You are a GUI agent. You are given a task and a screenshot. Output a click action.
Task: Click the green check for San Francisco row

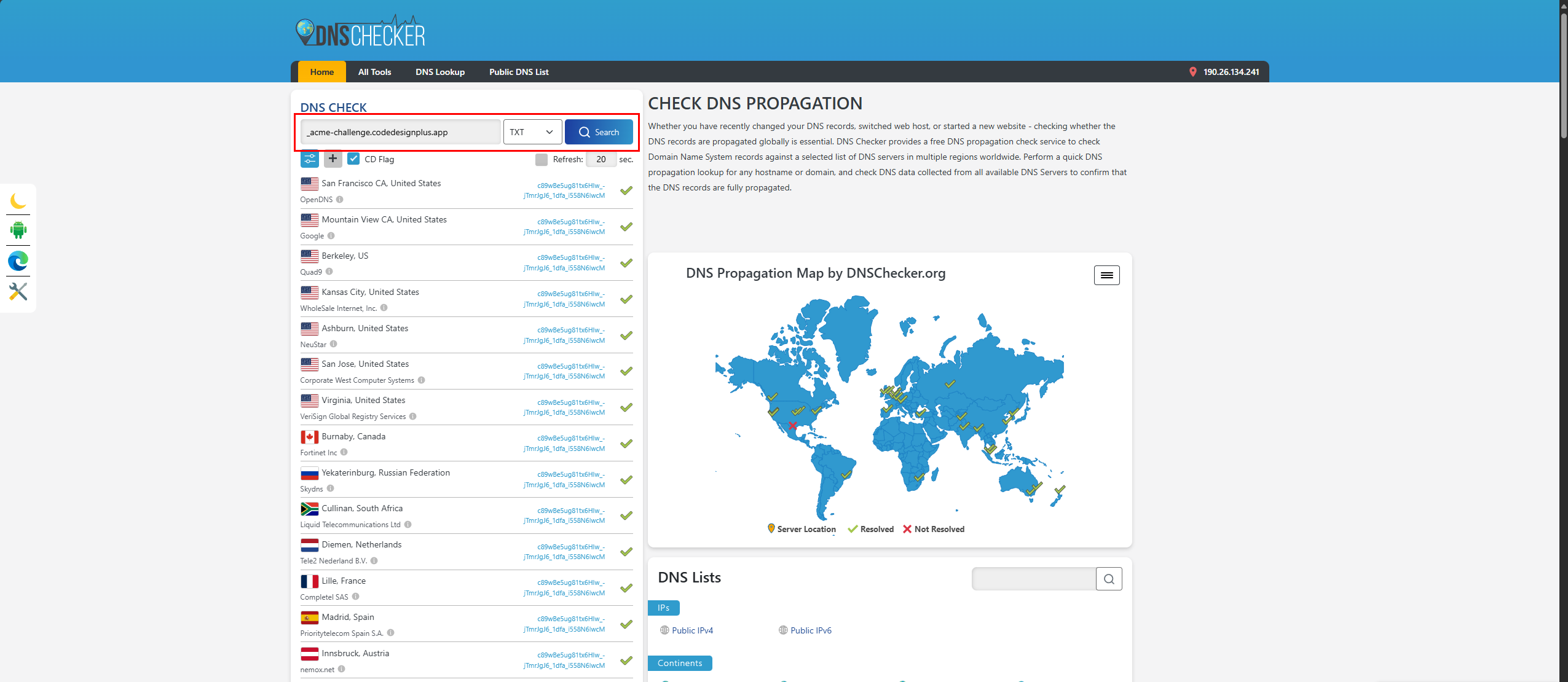(626, 190)
